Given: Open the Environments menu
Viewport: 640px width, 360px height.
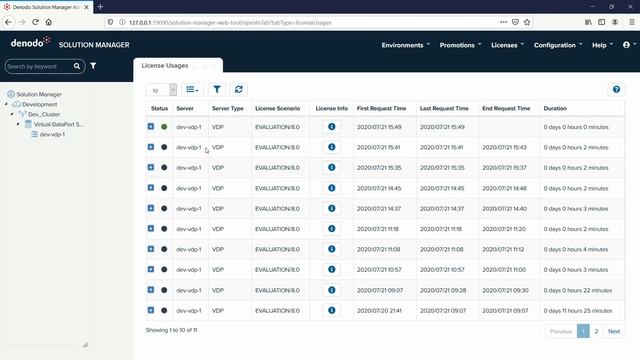Looking at the screenshot, I should pyautogui.click(x=406, y=45).
